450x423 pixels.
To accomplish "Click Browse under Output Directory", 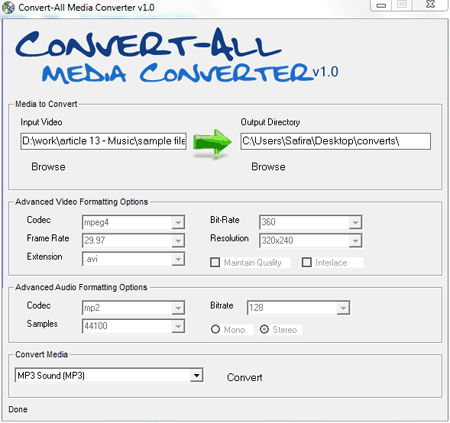I will tap(268, 167).
